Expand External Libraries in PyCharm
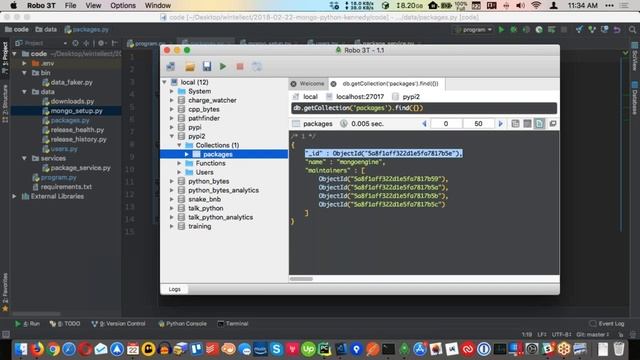The width and height of the screenshot is (640, 360). (15, 196)
